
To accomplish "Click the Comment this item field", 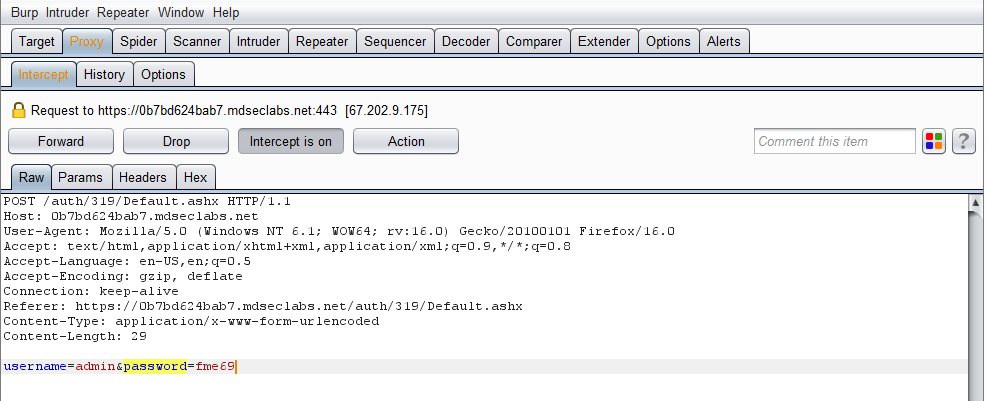I will [834, 141].
